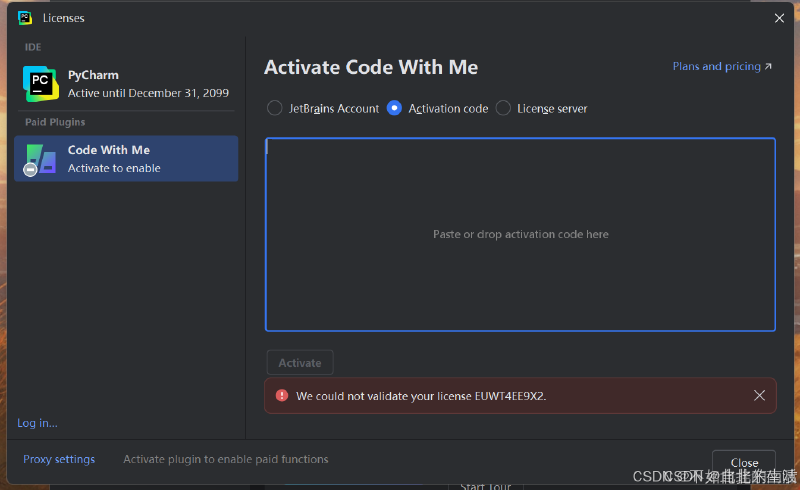Focus the activation code text area

520,234
